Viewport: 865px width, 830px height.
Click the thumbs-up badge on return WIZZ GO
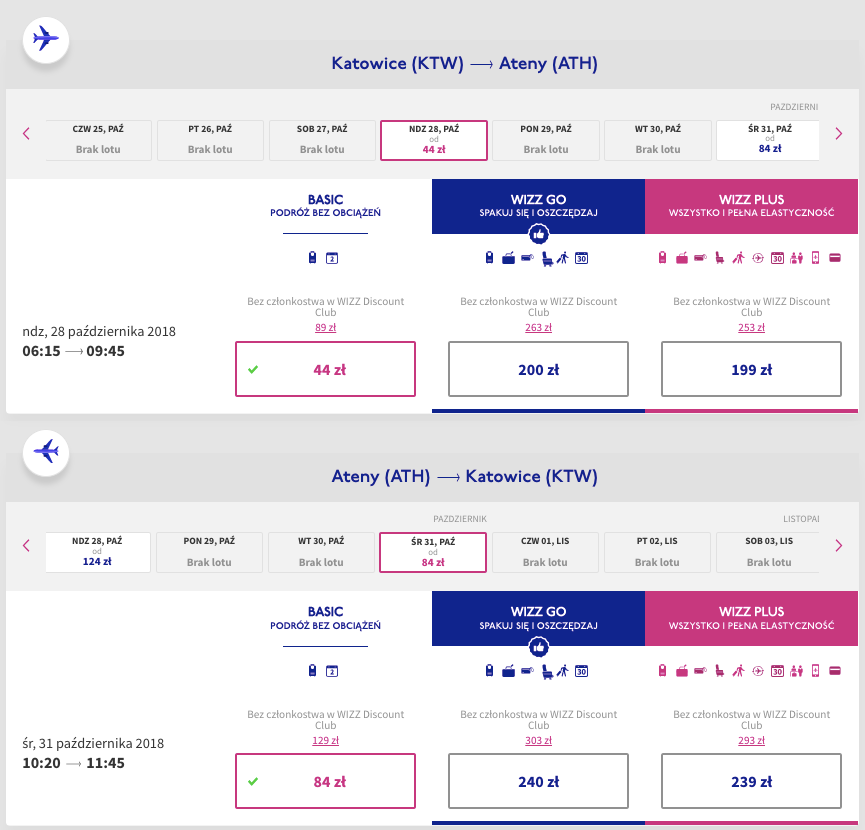[x=538, y=646]
